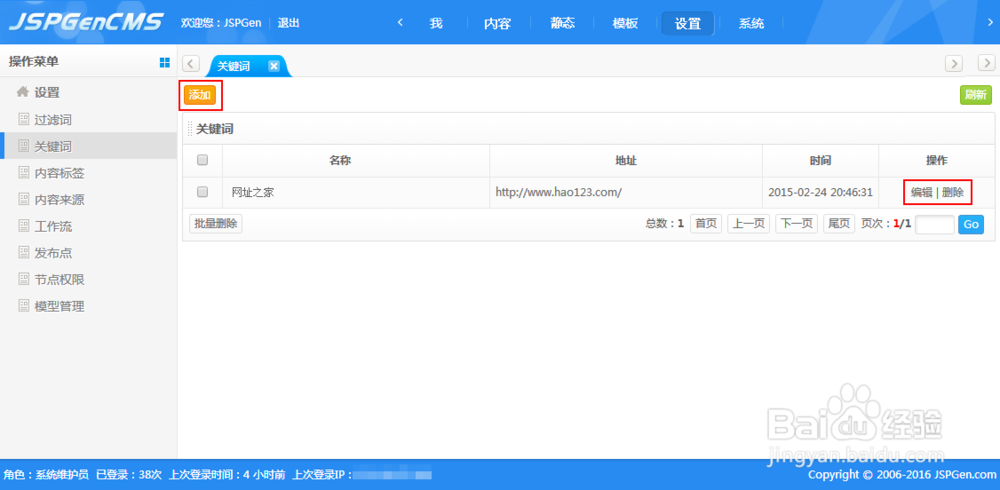Viewport: 1000px width, 490px height.
Task: Open the 设置 top menu
Action: click(x=688, y=24)
